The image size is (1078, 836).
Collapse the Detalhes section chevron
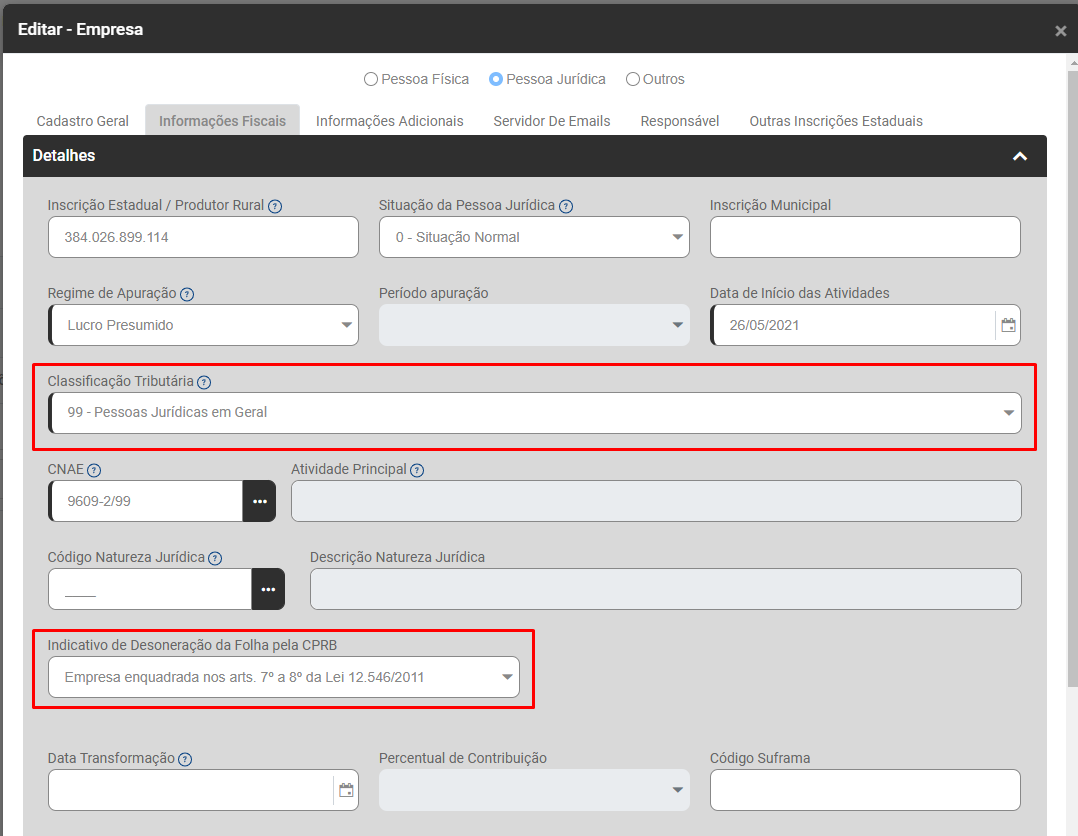click(x=1020, y=156)
